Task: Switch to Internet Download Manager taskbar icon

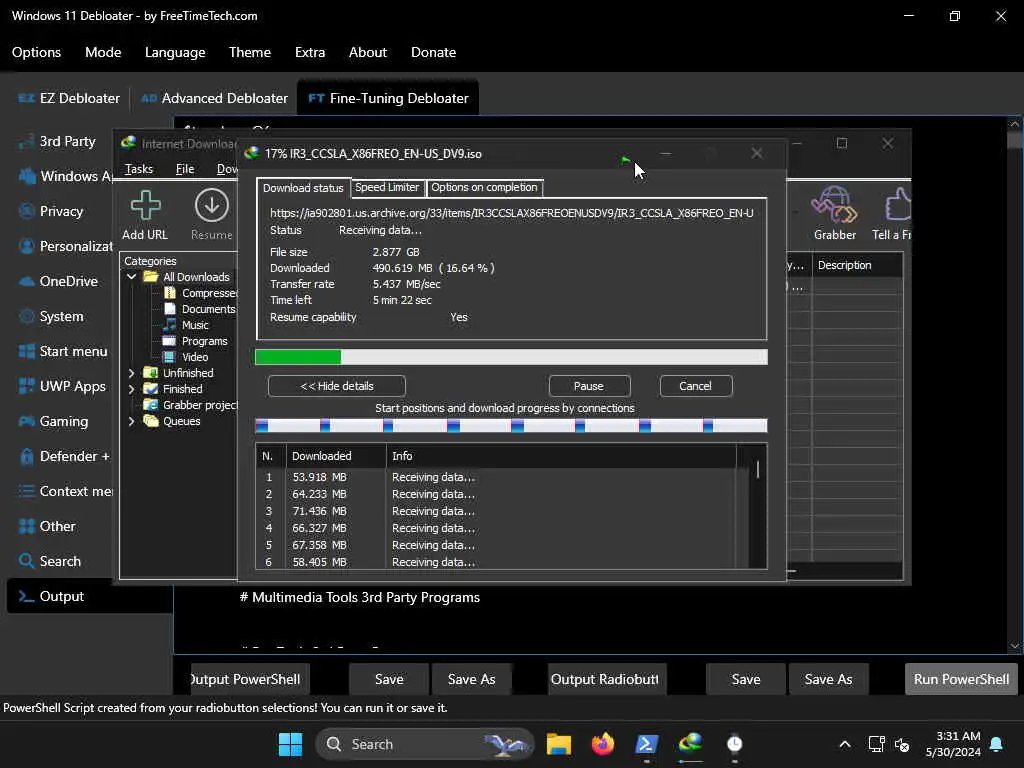Action: 690,744
